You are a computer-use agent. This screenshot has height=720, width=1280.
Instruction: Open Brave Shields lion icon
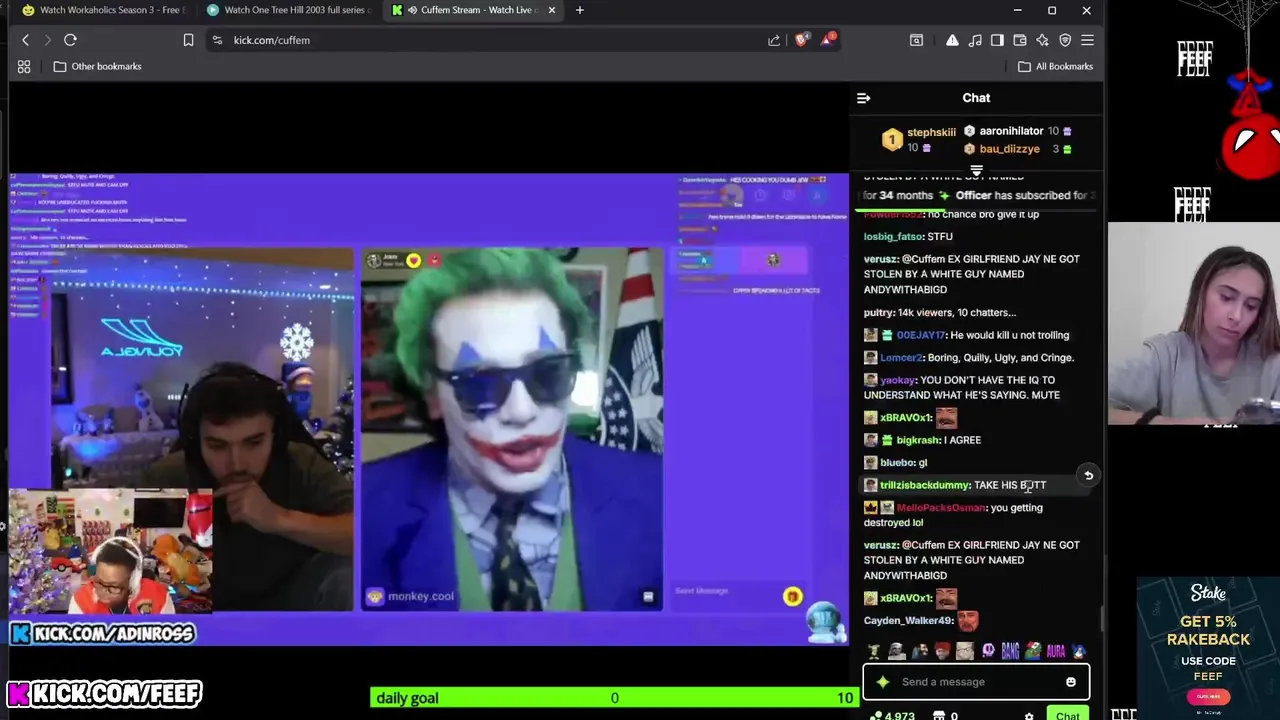(801, 40)
